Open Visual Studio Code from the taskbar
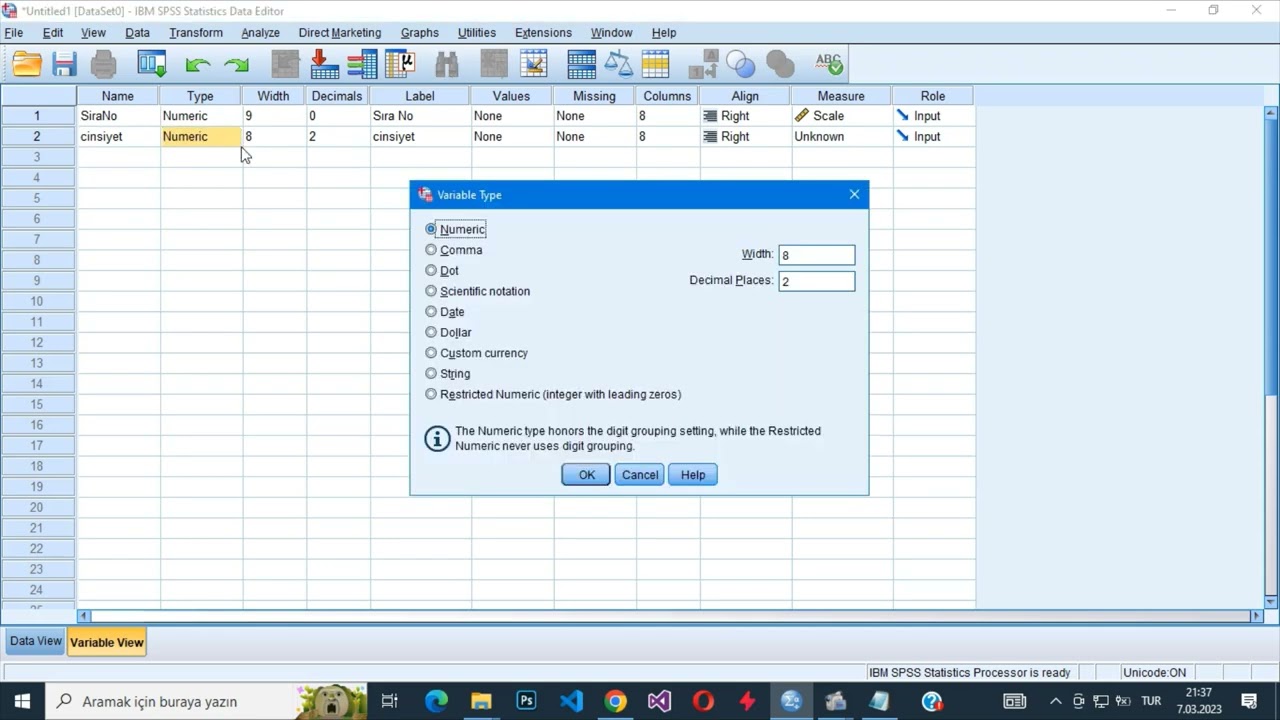This screenshot has width=1280, height=720. (571, 701)
